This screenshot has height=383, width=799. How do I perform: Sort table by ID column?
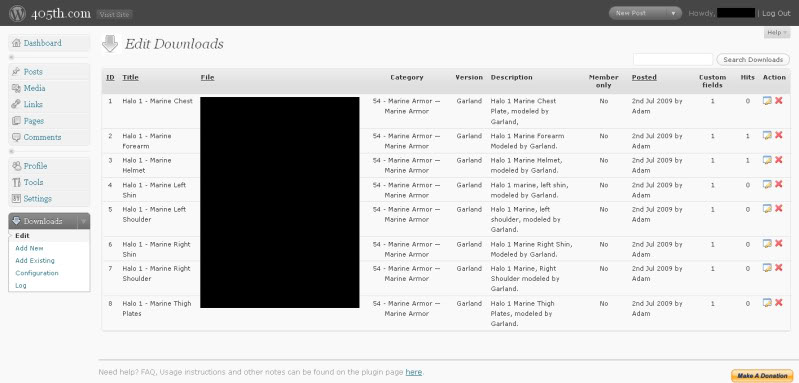110,77
